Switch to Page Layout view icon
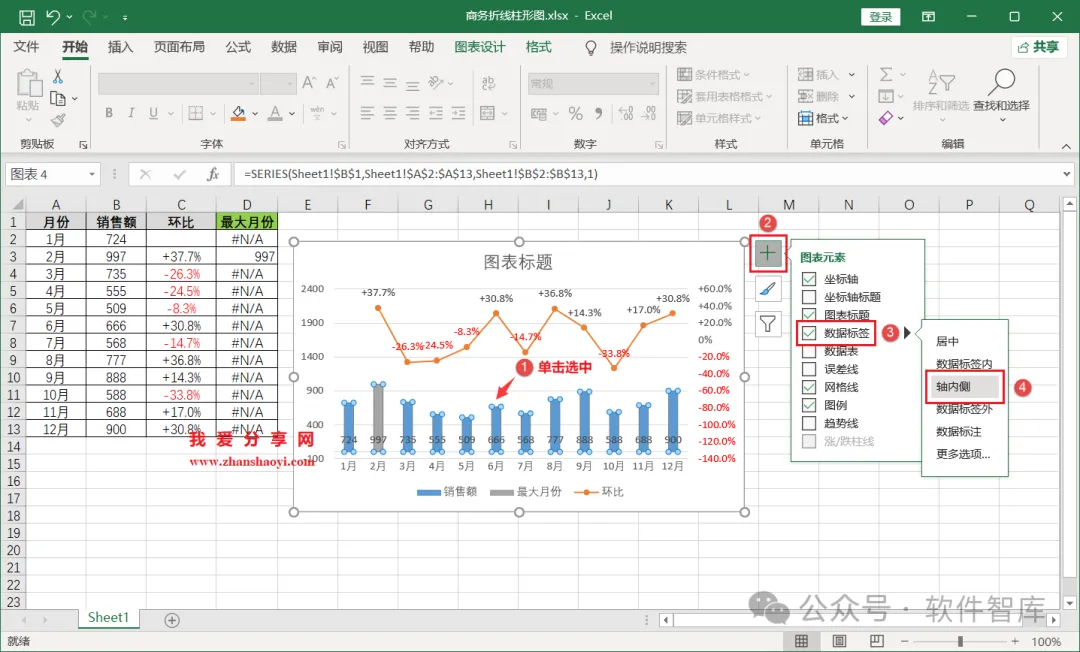Screen dimensions: 1080x652 pos(839,641)
